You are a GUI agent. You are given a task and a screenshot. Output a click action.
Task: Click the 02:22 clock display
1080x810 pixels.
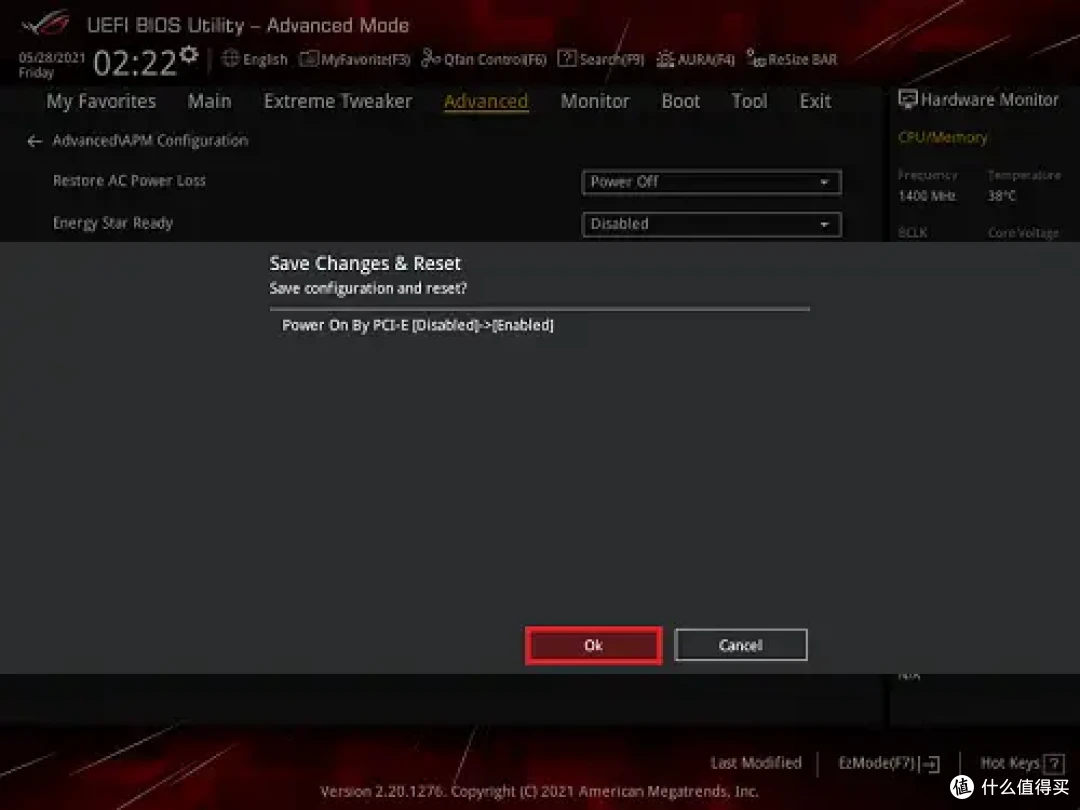pos(135,63)
